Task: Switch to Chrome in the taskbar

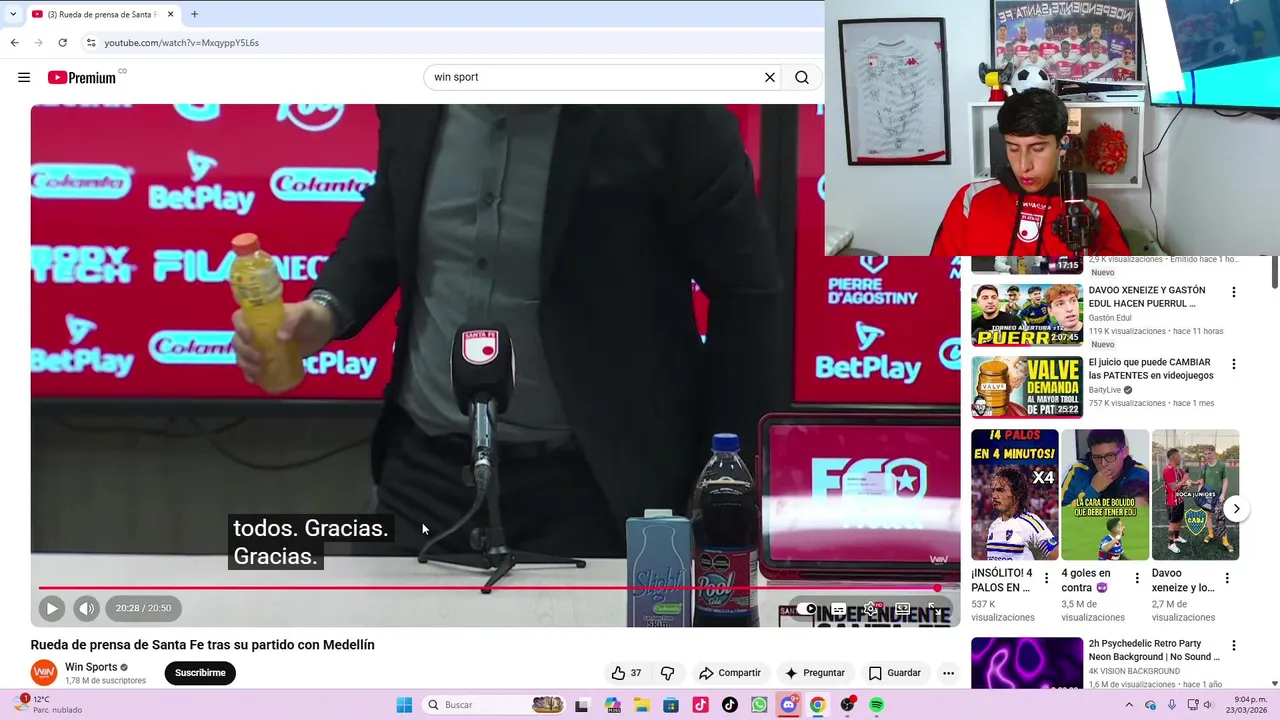Action: 818,705
